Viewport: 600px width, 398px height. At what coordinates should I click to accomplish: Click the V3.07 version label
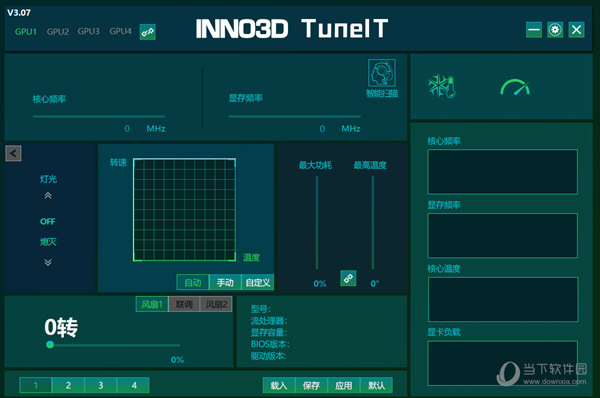point(19,13)
